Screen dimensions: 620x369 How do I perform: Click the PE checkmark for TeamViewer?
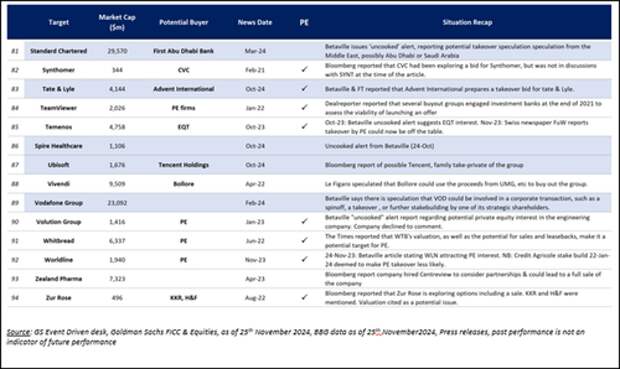pyautogui.click(x=304, y=107)
